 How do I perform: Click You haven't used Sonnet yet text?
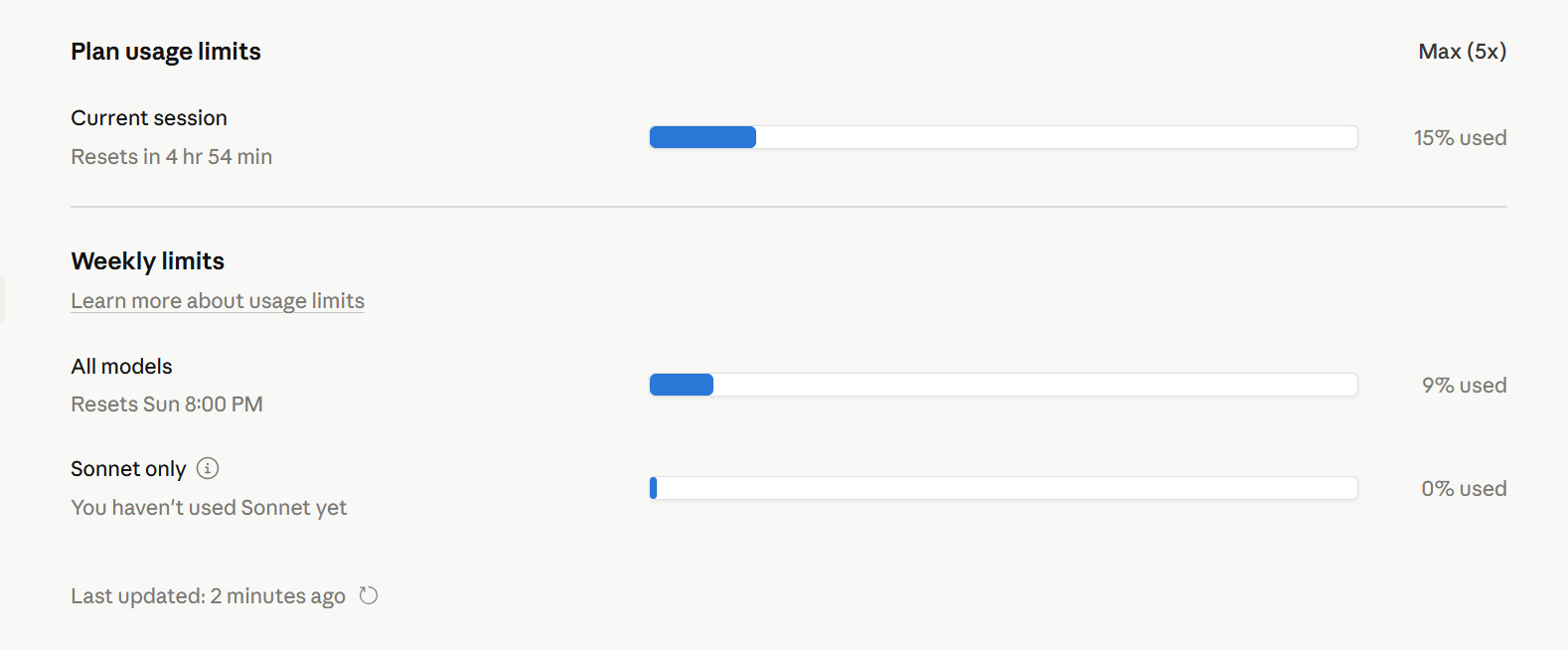tap(209, 508)
